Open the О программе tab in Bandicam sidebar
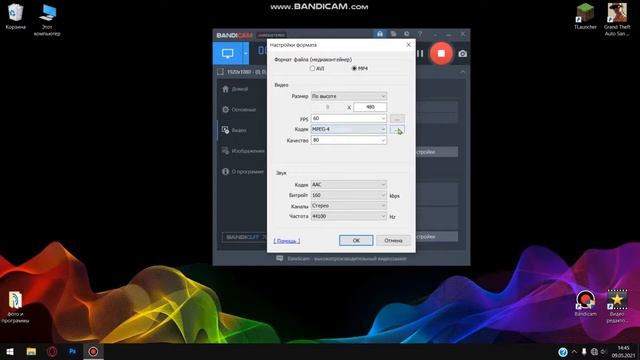Viewport: 640px width, 360px height. point(242,172)
